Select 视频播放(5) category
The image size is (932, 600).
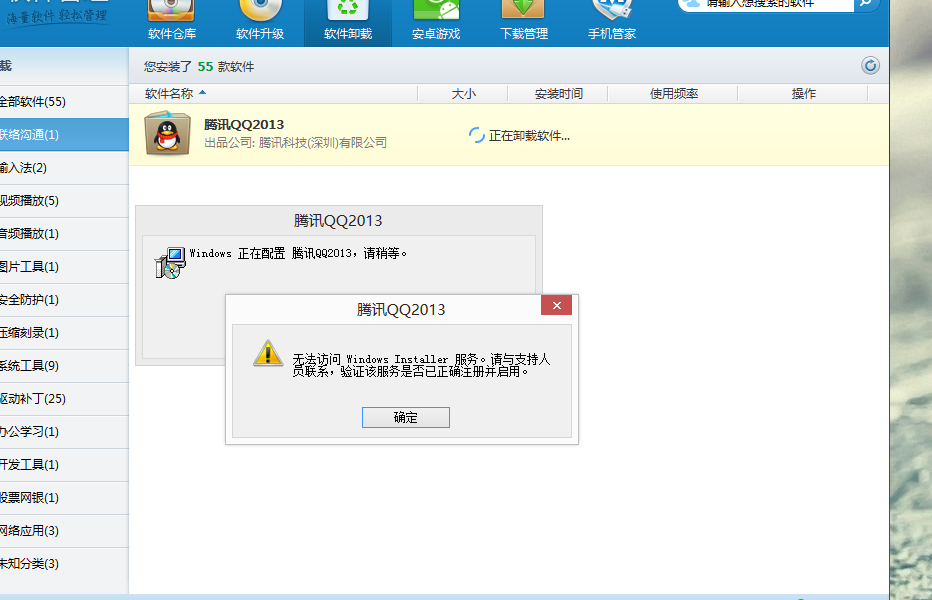click(x=64, y=200)
